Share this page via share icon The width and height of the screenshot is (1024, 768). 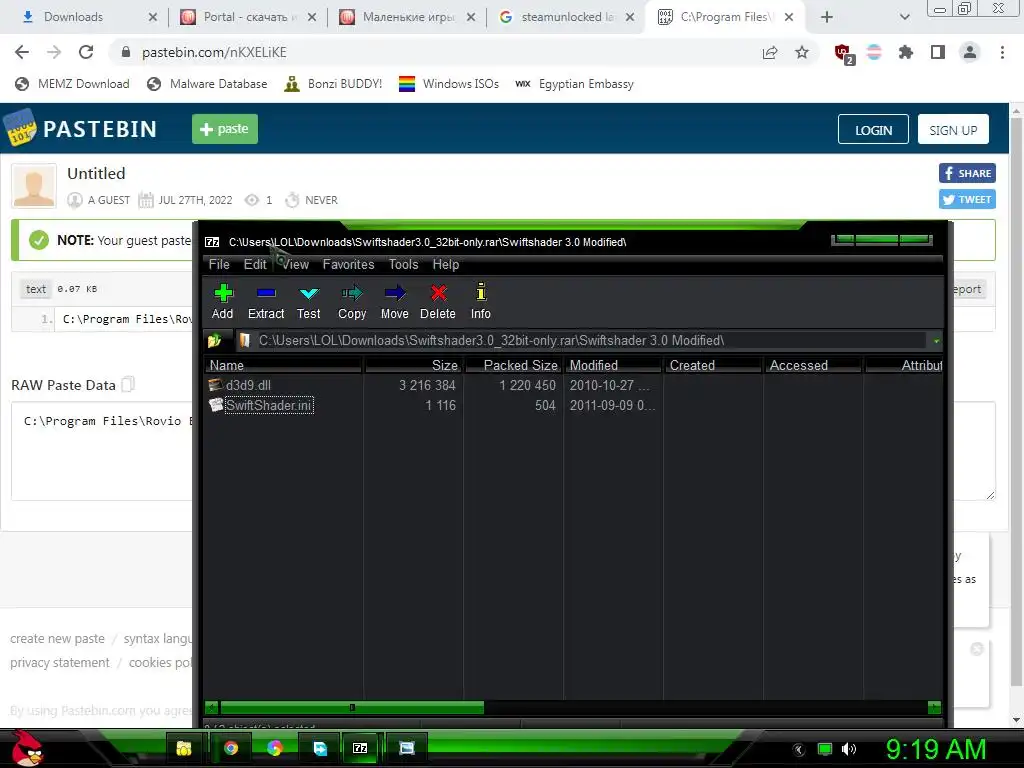tap(770, 52)
